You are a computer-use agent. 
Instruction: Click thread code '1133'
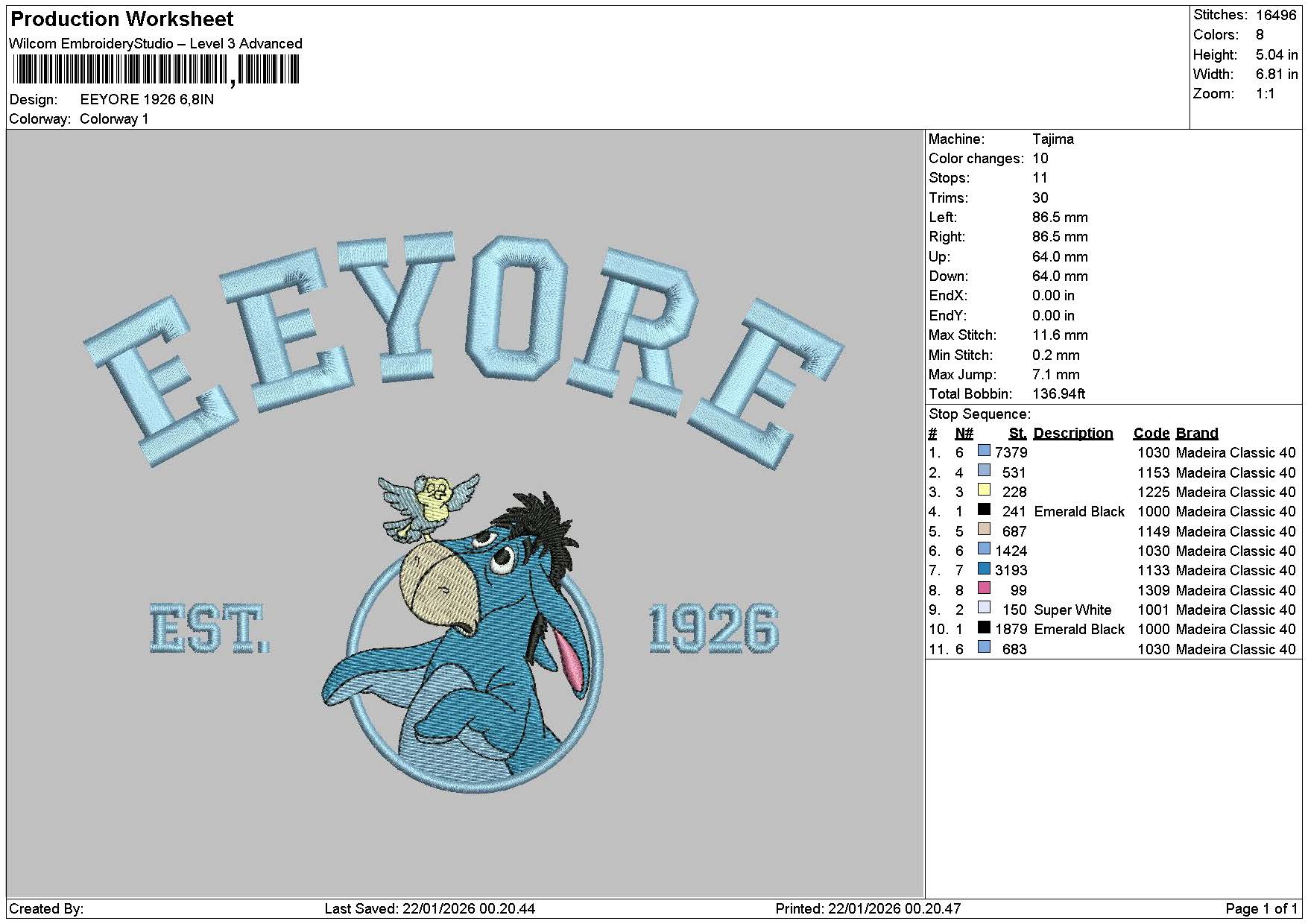1153,570
